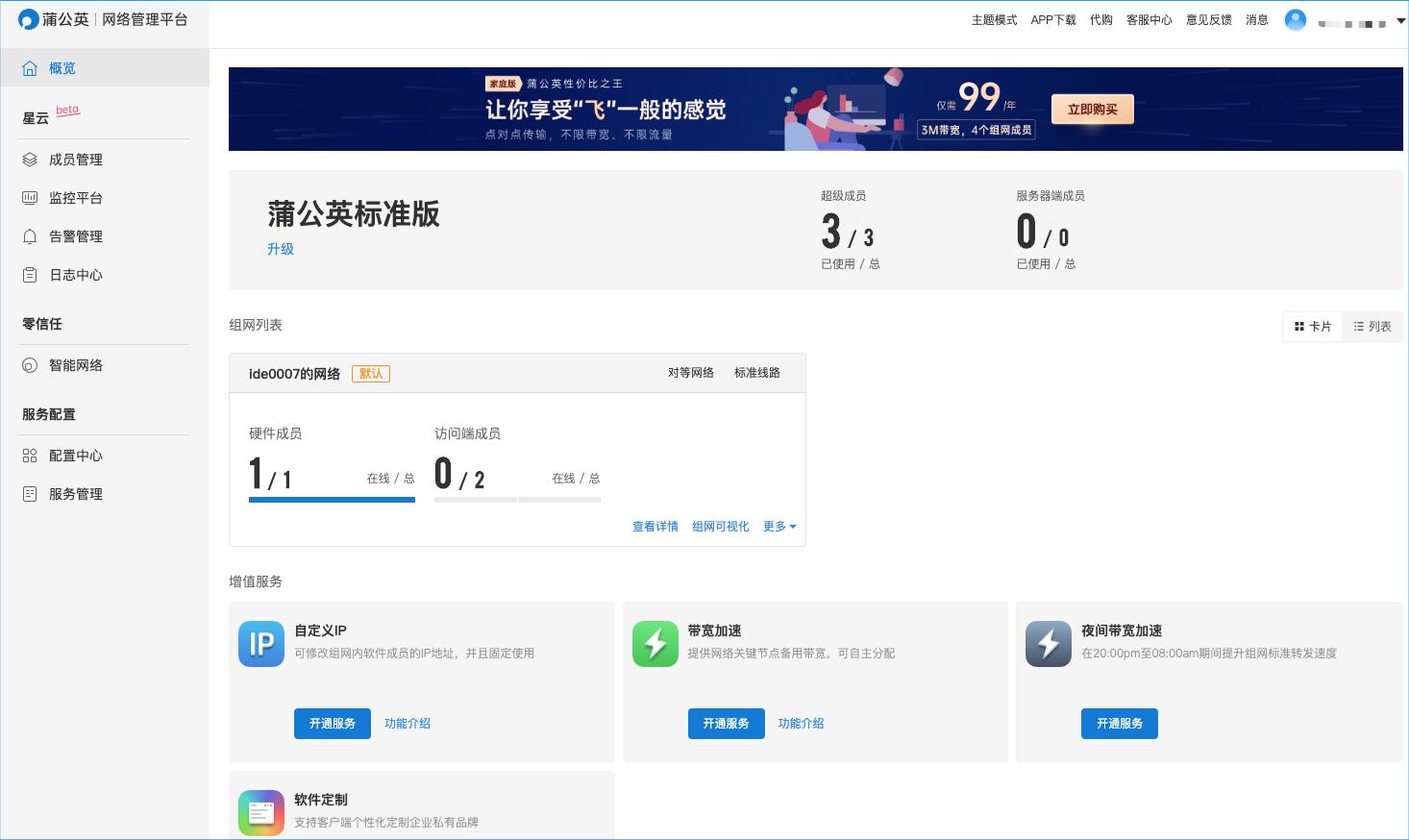Click the 立即购买 purchase button
Viewport: 1409px width, 840px height.
point(1092,109)
